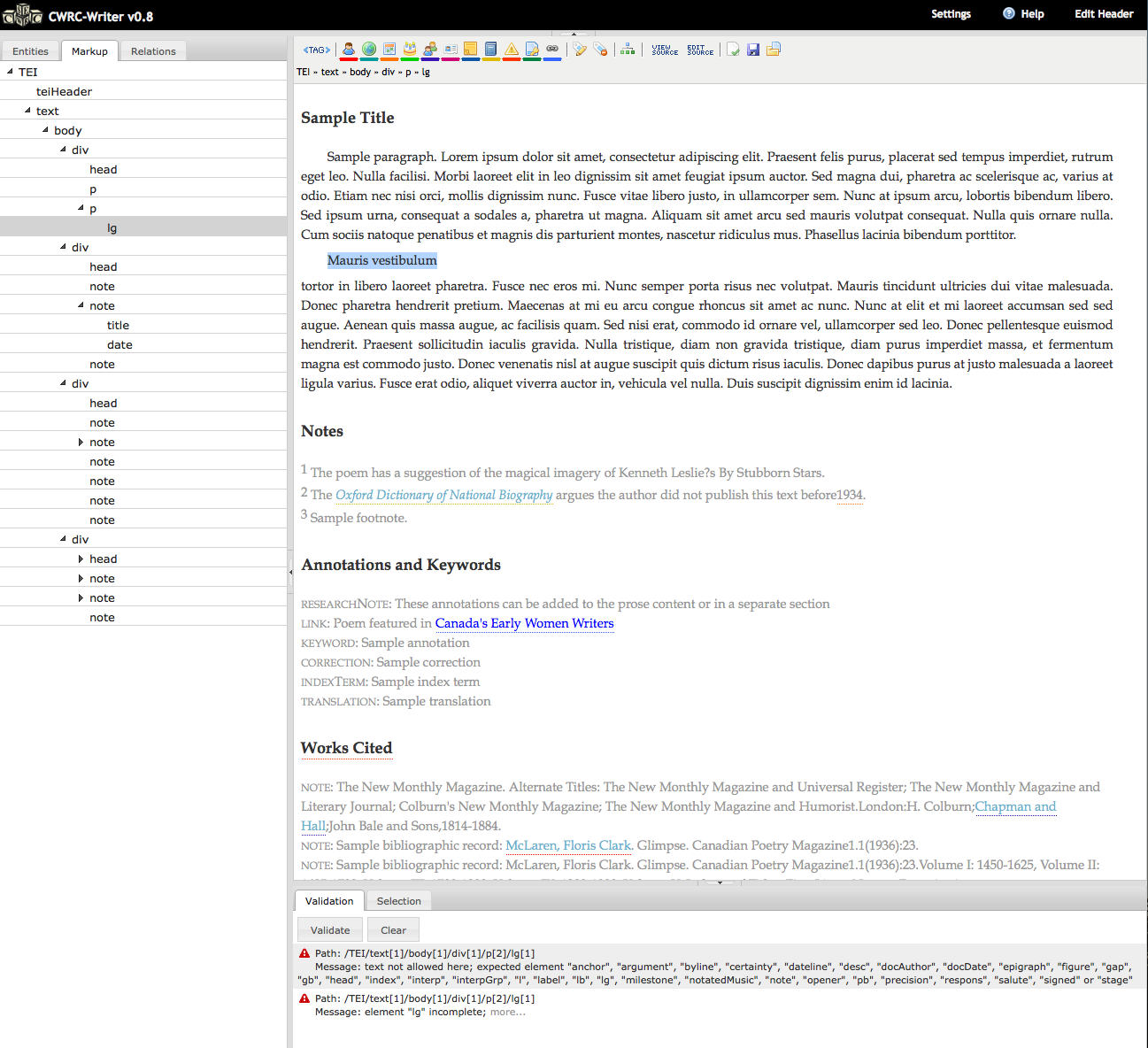The height and width of the screenshot is (1048, 1148).
Task: Click the Edit Source toolbar button
Action: (x=700, y=50)
